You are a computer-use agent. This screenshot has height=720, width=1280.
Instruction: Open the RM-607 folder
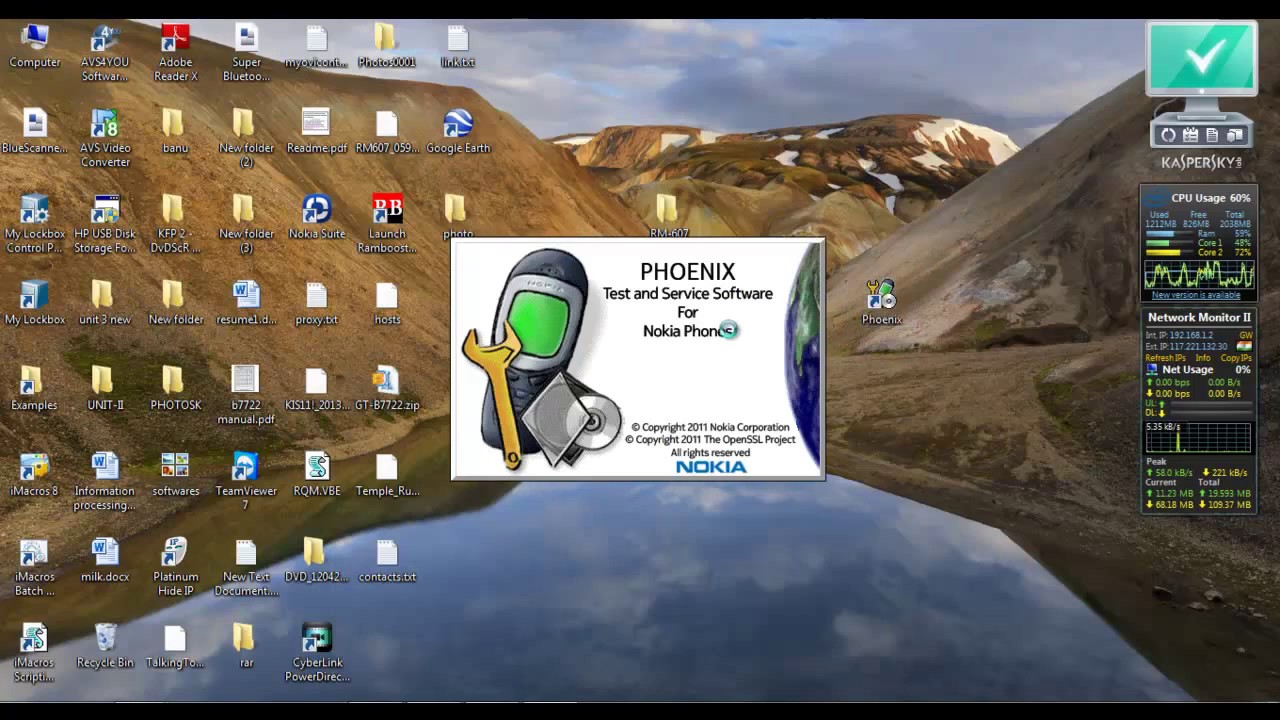click(x=669, y=217)
